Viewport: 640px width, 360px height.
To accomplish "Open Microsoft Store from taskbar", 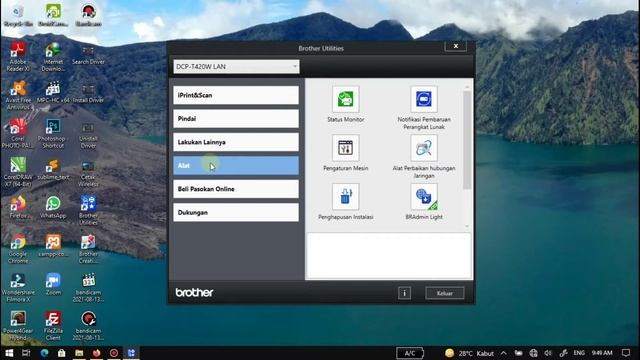I will 62,353.
